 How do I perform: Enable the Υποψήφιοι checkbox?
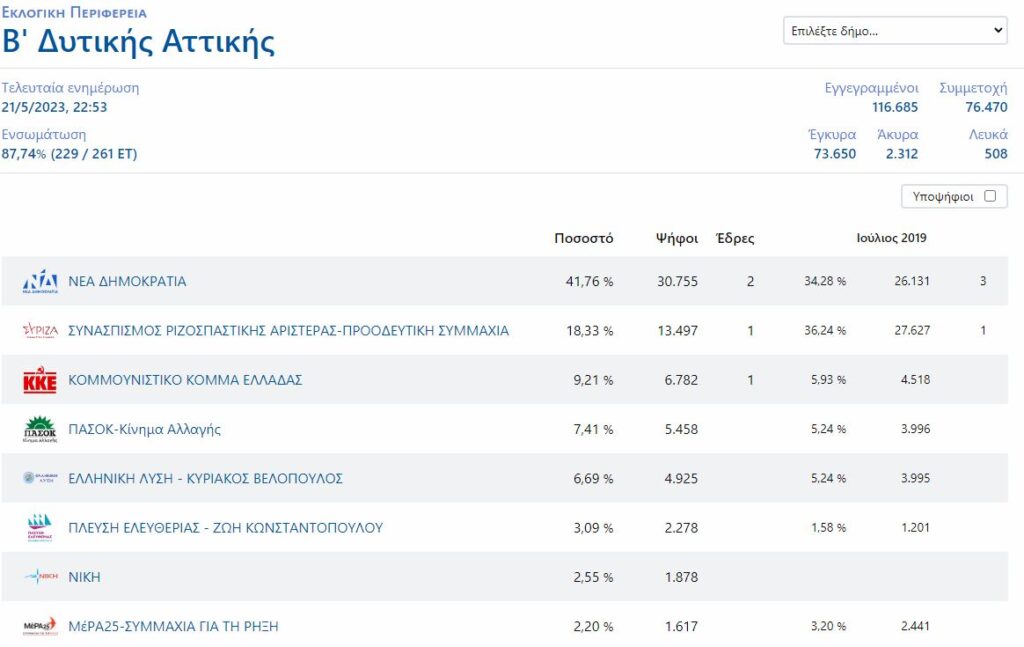click(990, 196)
